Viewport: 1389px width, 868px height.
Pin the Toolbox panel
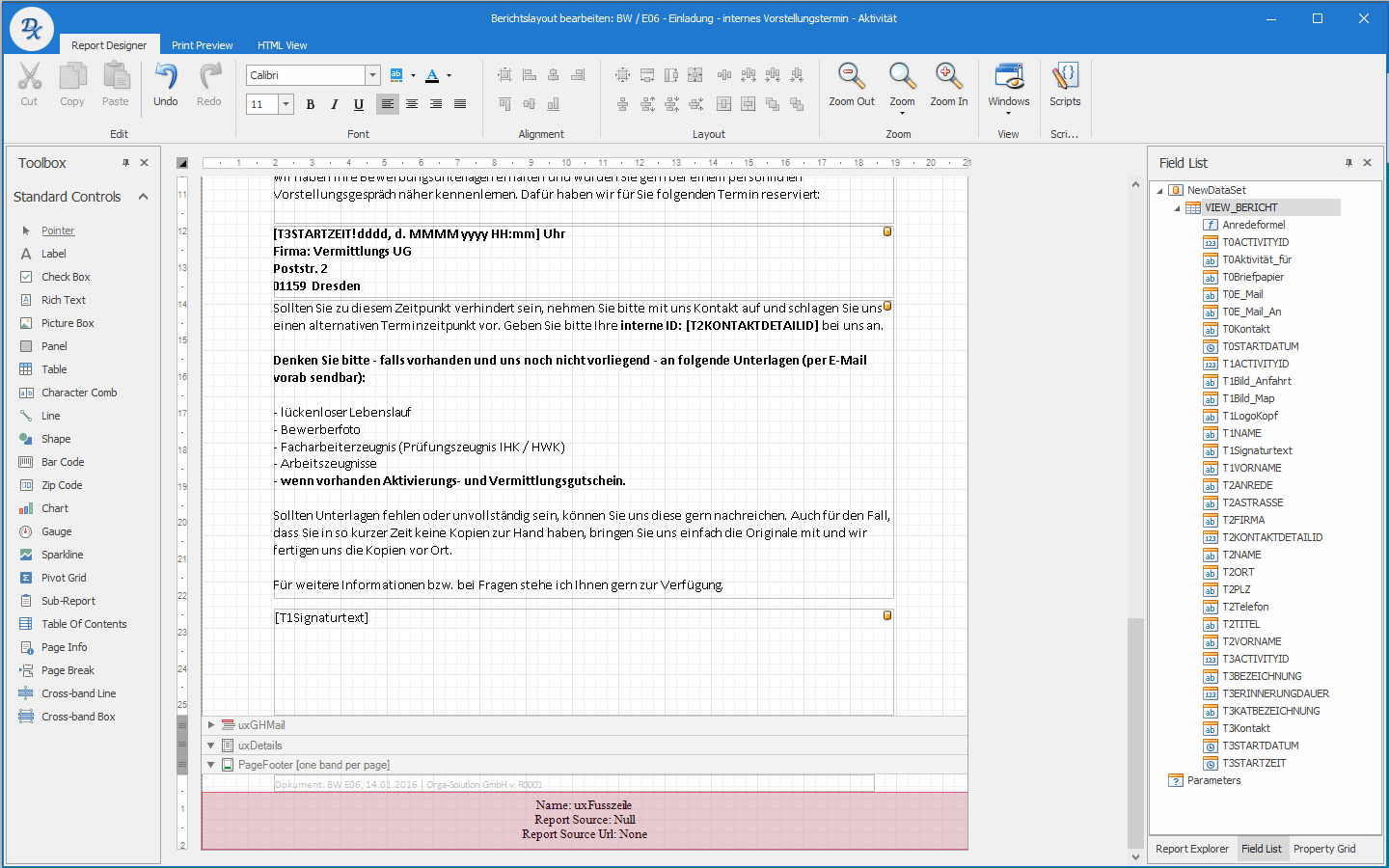(125, 163)
